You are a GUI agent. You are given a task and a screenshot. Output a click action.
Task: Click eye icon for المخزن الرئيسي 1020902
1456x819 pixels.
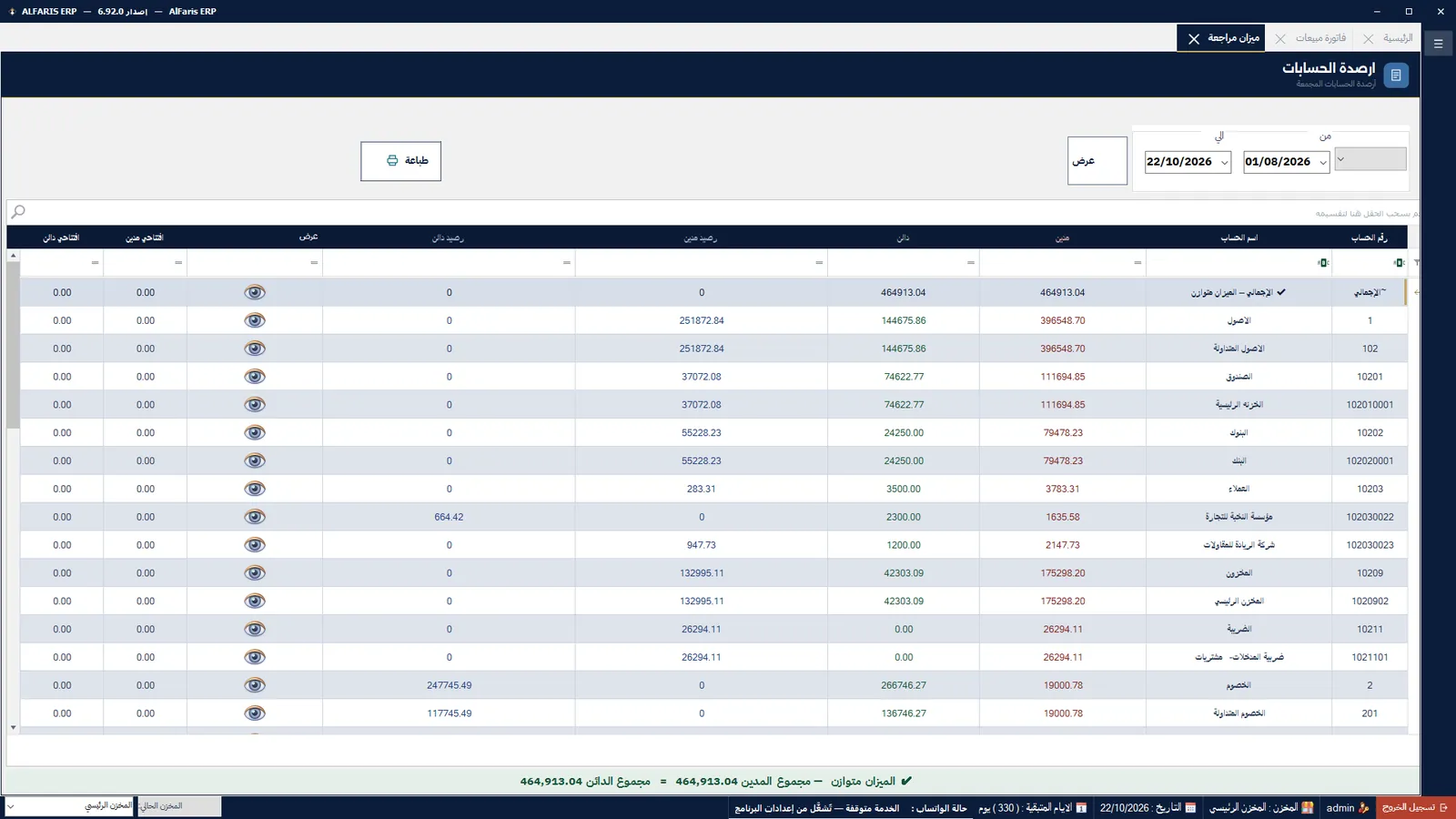(x=255, y=601)
